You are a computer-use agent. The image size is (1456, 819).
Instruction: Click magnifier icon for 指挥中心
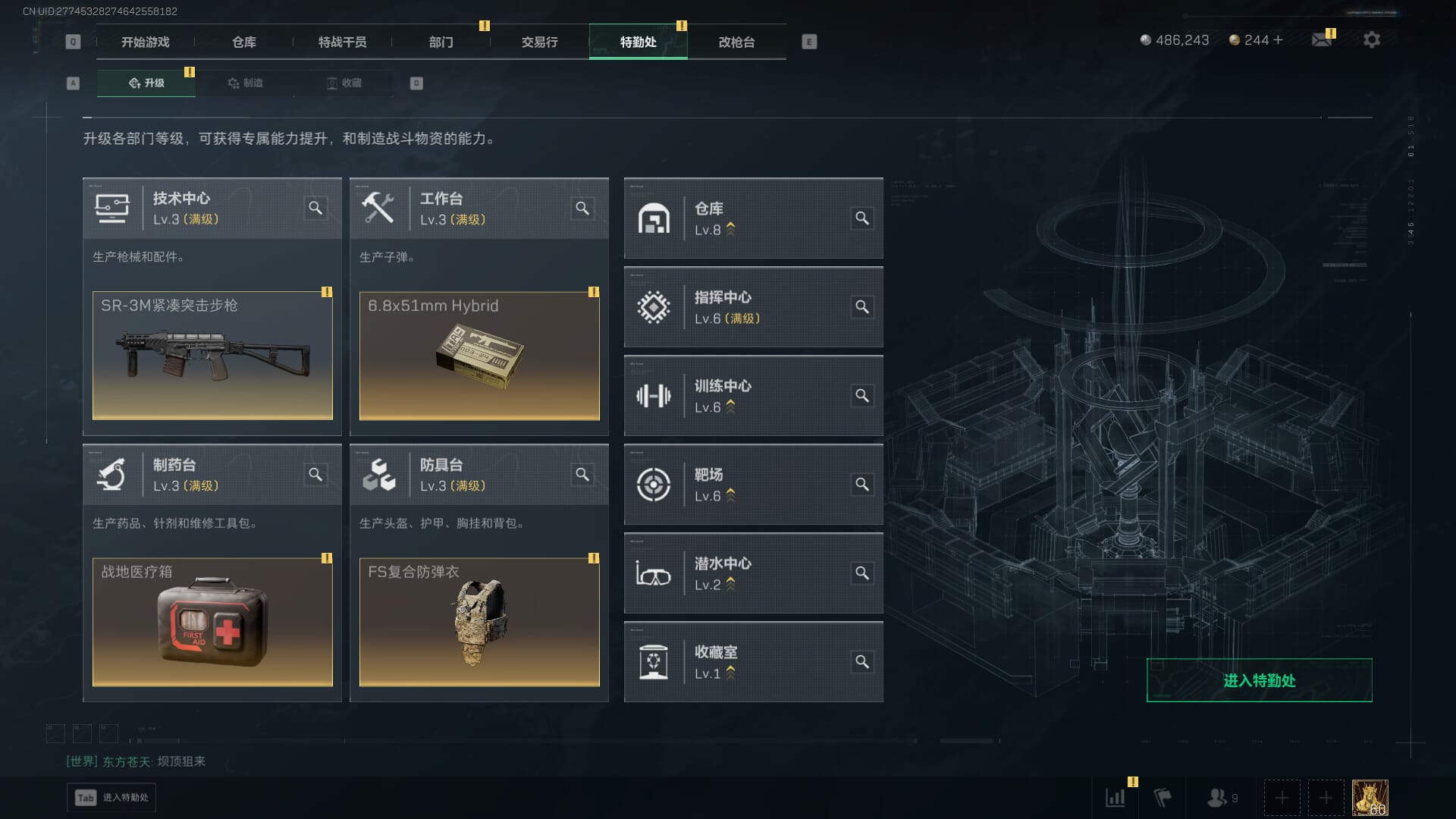pos(862,307)
